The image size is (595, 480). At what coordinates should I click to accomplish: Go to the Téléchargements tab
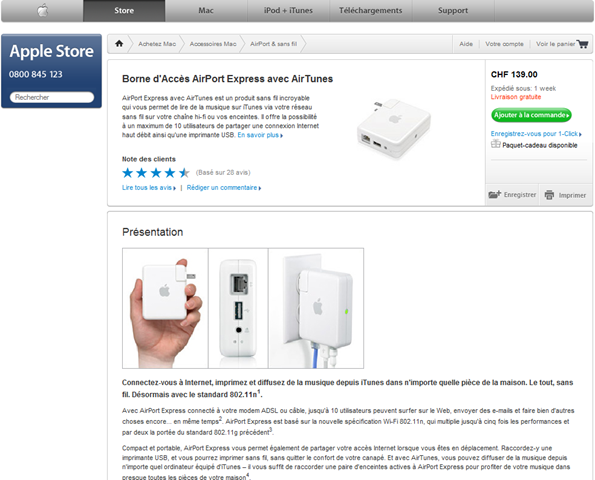(x=371, y=11)
